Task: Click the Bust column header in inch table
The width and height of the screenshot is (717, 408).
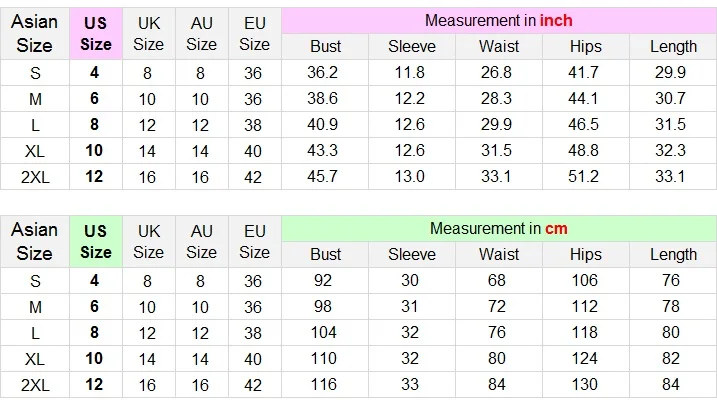Action: [x=325, y=47]
